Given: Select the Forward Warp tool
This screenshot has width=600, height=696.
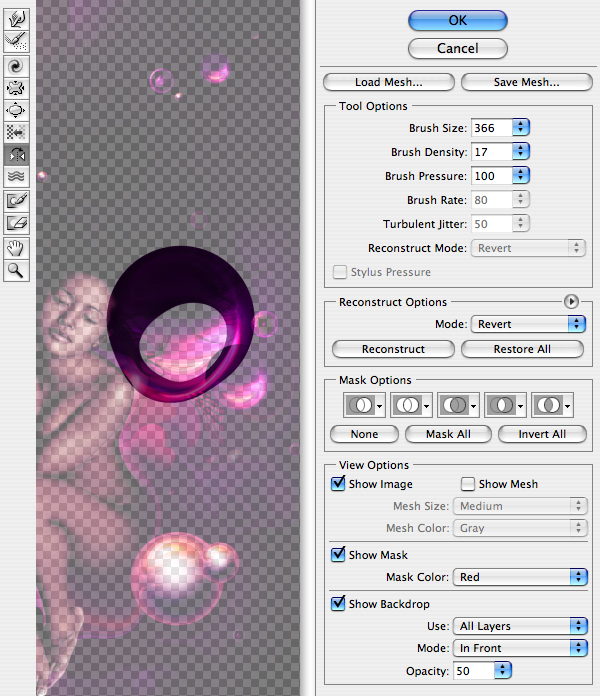Looking at the screenshot, I should tap(16, 19).
